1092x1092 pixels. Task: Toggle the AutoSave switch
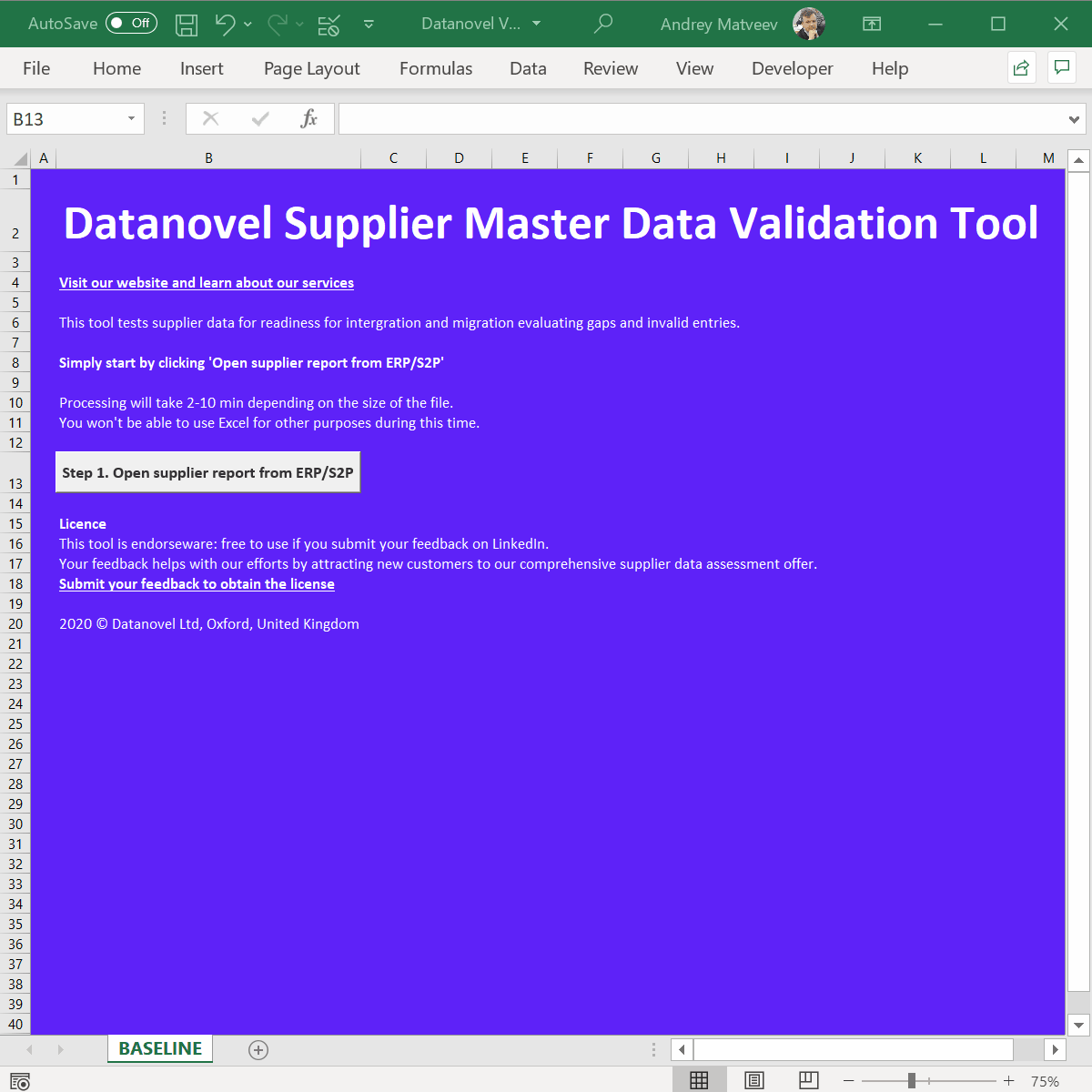click(131, 23)
